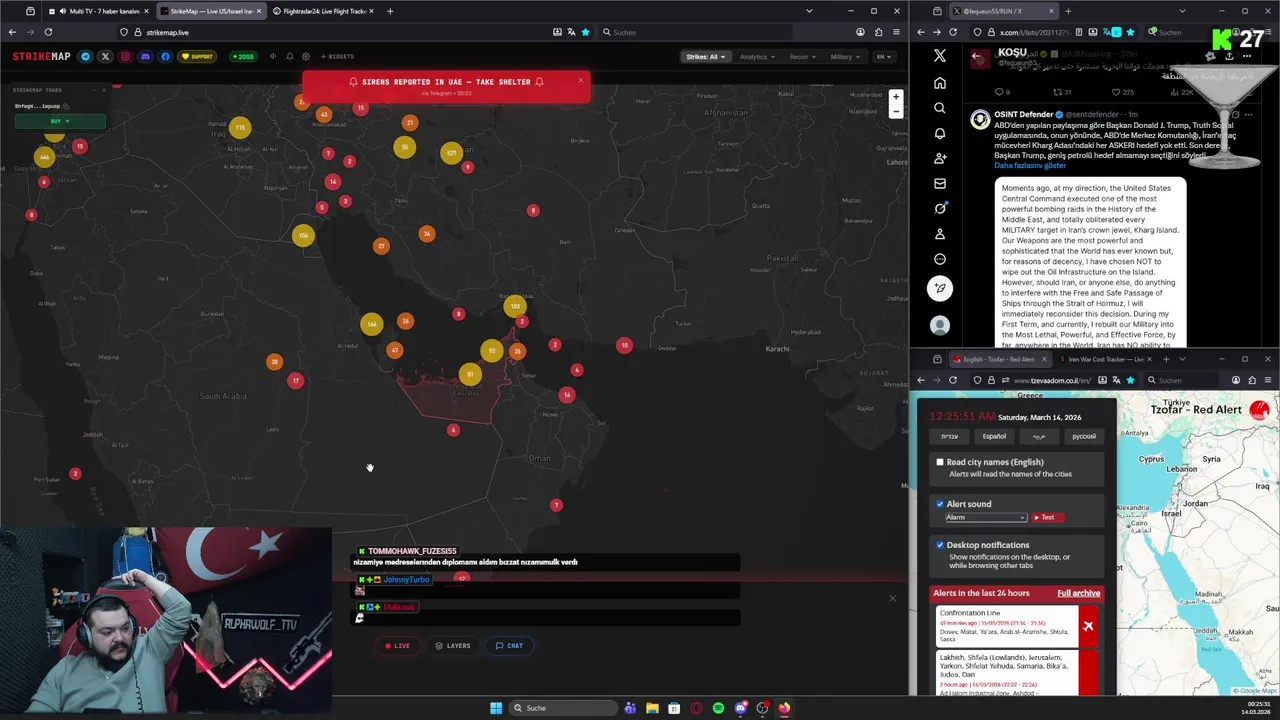Viewport: 1280px width, 720px height.
Task: Open StrikeMap's Instagram icon
Action: click(125, 56)
